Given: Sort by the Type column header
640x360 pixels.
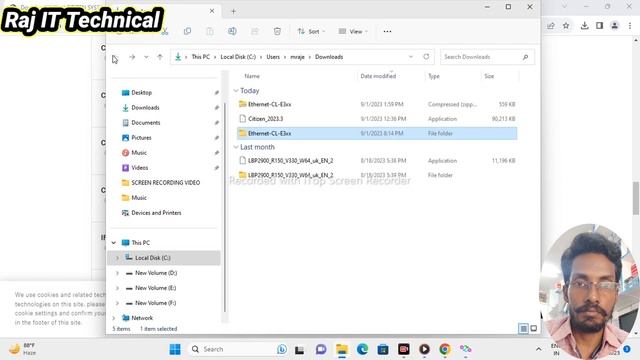Looking at the screenshot, I should coord(434,76).
